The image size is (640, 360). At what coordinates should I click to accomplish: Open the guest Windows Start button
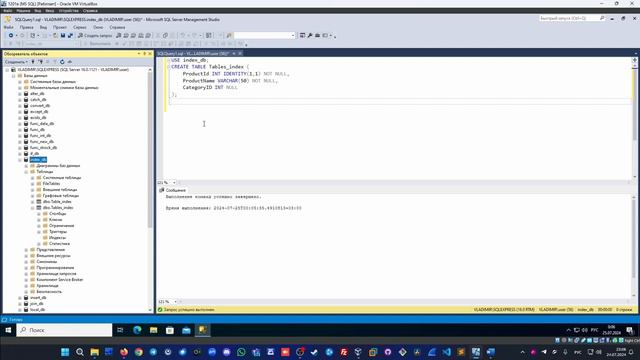[8, 330]
